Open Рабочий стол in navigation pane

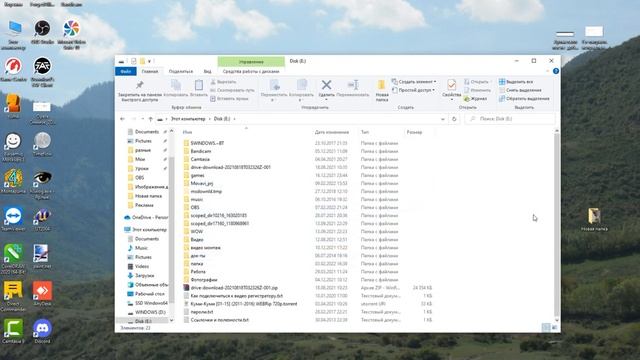pos(149,294)
